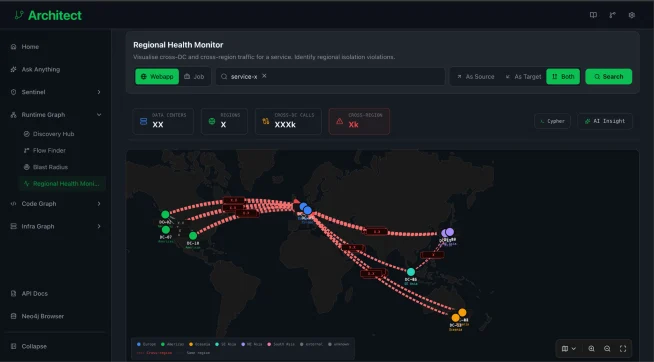The image size is (654, 362).
Task: Click the git branch icon in header
Action: click(612, 15)
